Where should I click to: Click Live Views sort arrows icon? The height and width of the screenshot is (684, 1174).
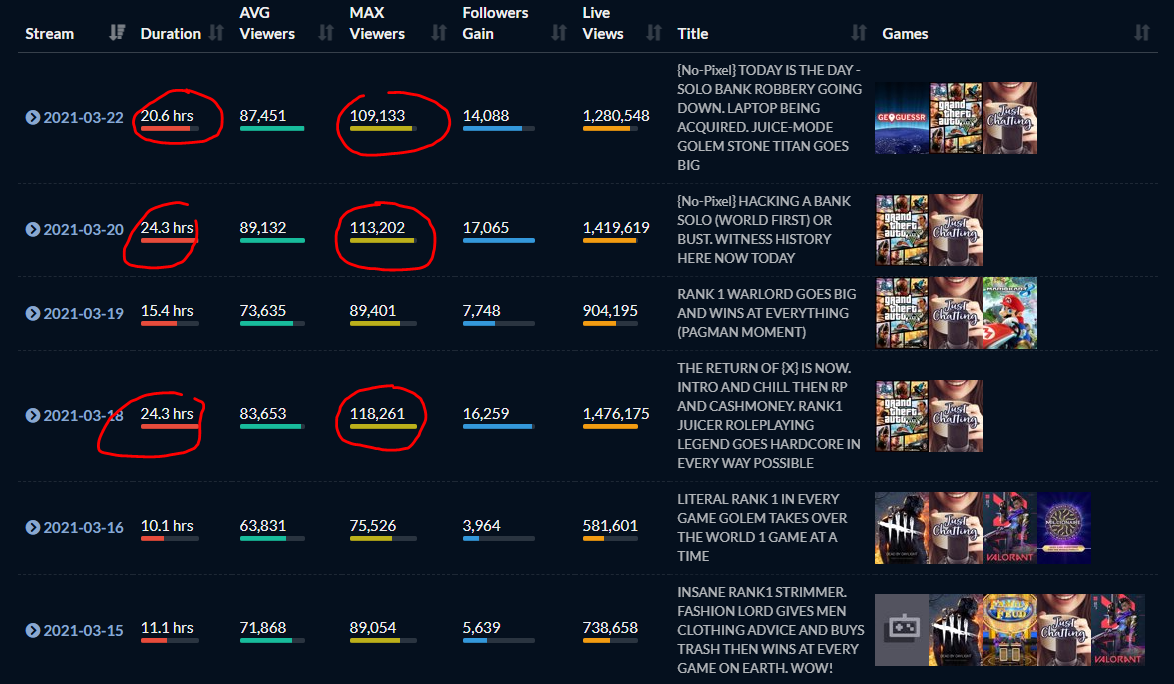pyautogui.click(x=654, y=33)
